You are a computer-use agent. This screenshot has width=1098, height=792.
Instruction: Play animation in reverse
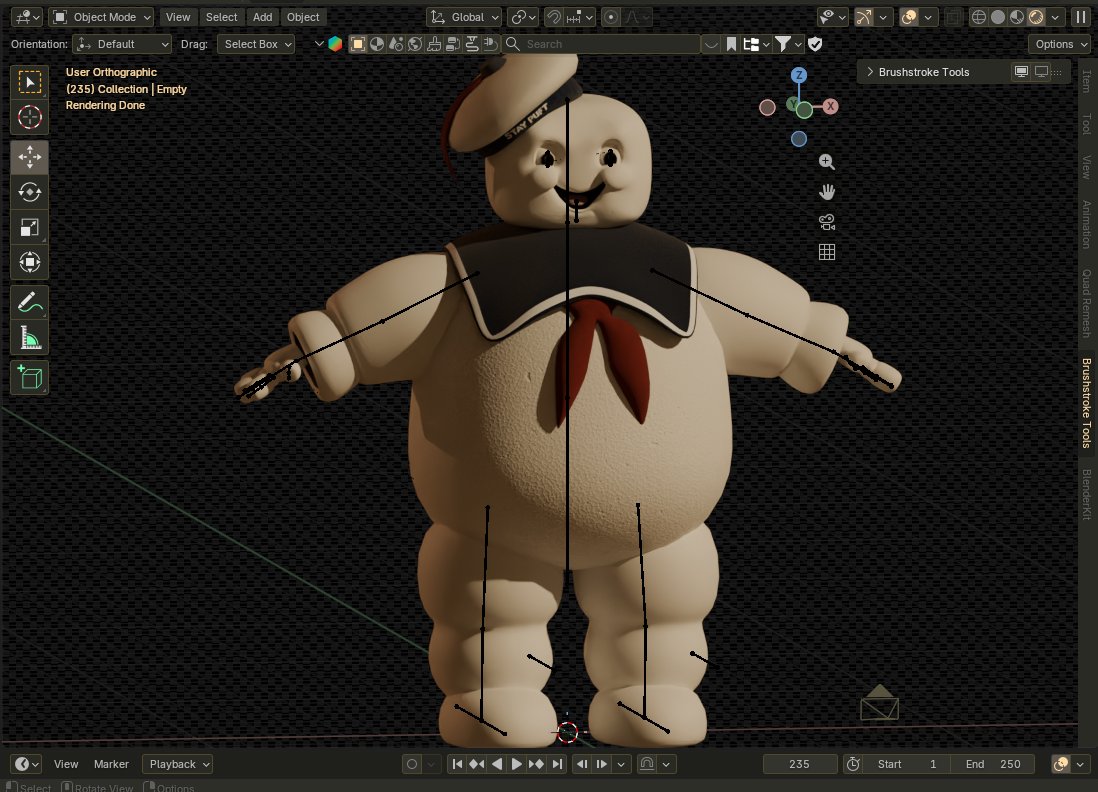(x=496, y=764)
